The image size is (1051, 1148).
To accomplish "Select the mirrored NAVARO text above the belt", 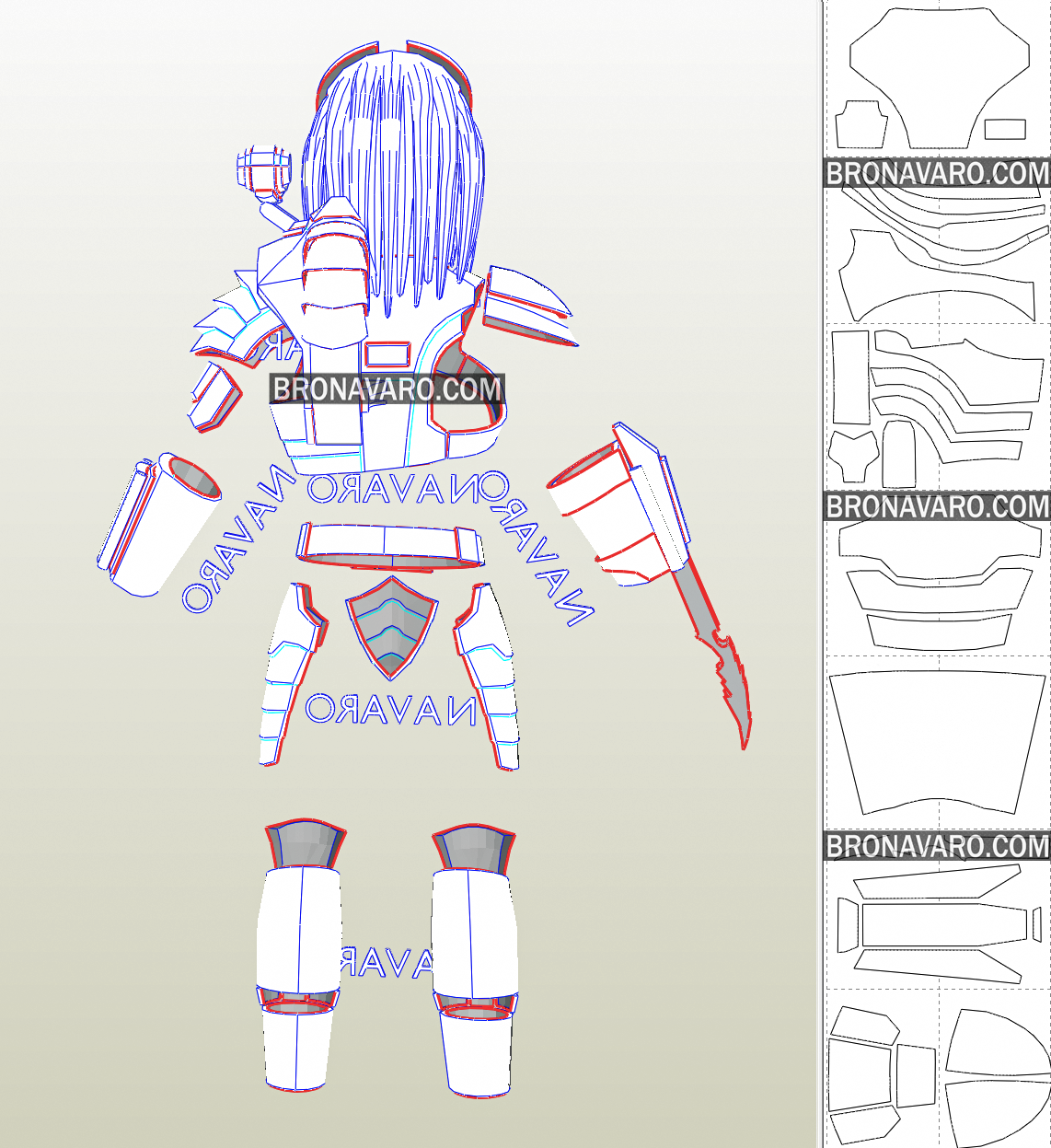I will tap(396, 490).
